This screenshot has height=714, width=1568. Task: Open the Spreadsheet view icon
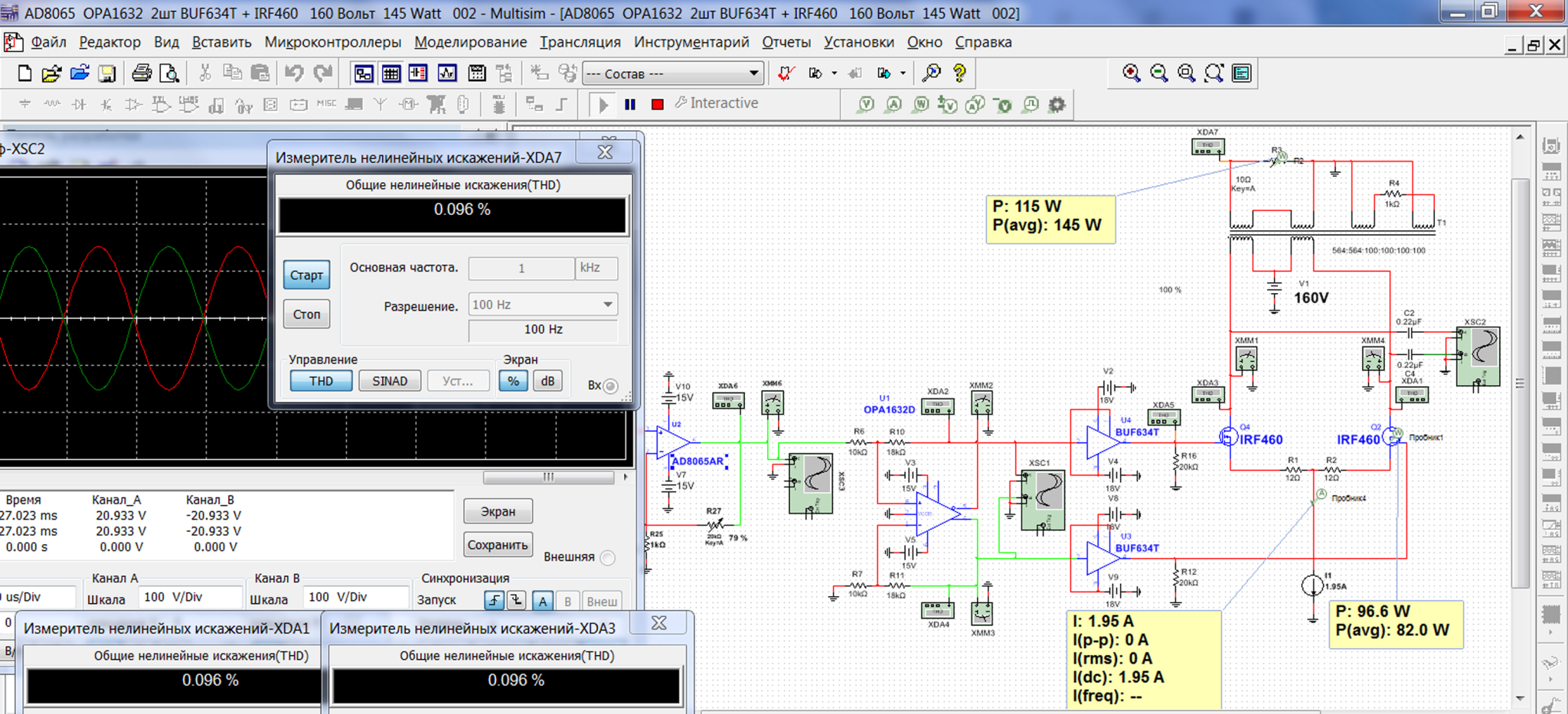(x=391, y=73)
